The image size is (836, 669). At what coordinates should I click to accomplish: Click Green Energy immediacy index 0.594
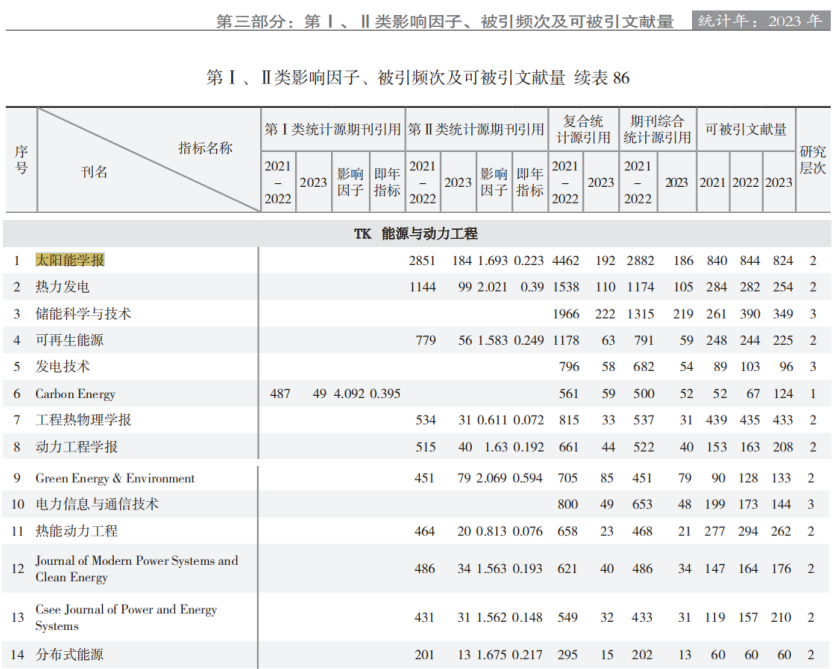coord(527,478)
